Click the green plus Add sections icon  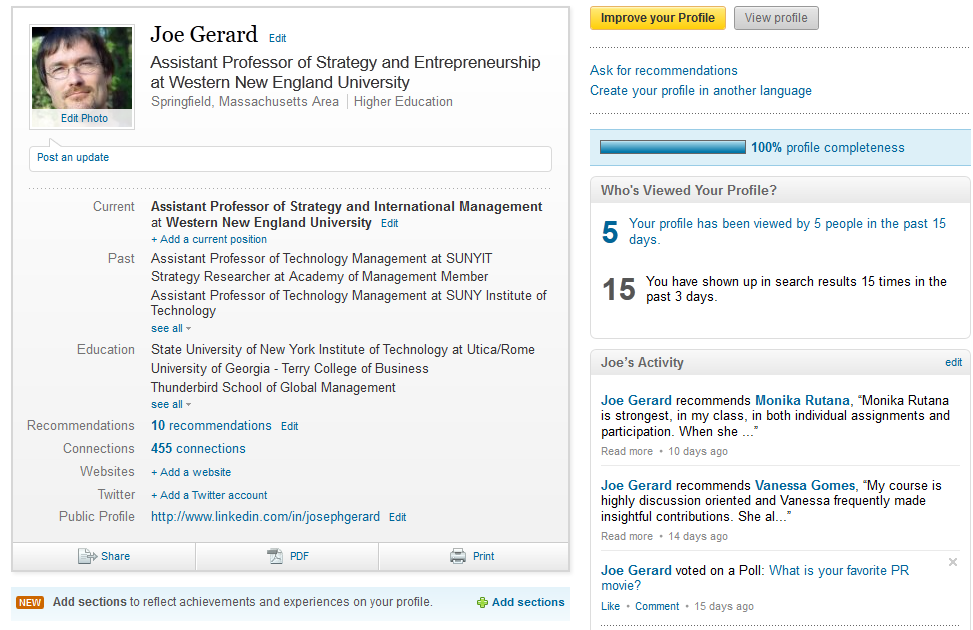pos(482,602)
